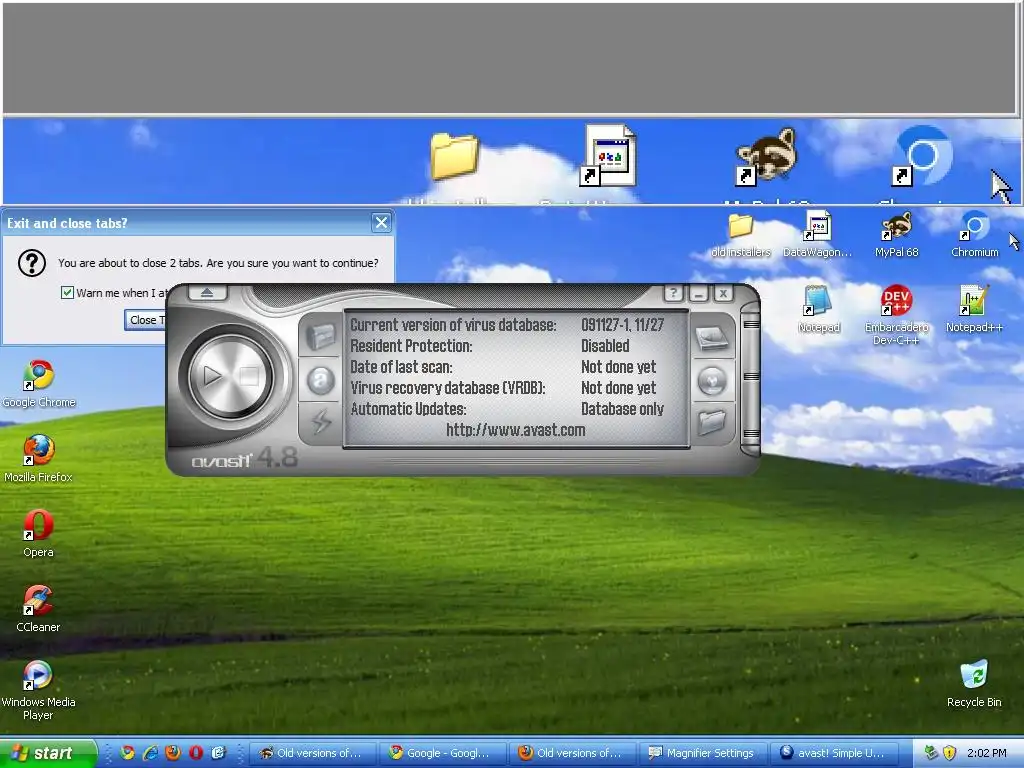Open Resident Protection lightning icon in avast!

coord(321,421)
